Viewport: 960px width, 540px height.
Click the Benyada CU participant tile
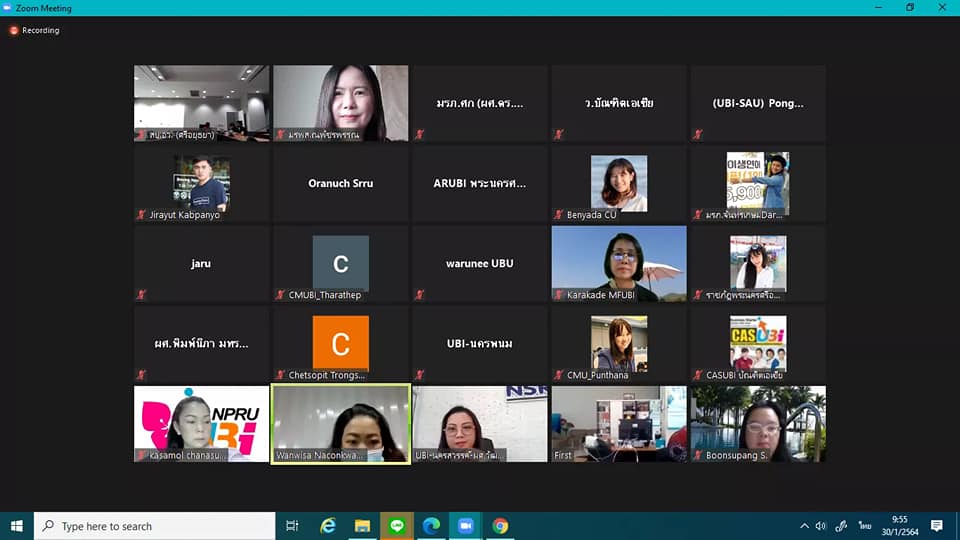click(x=619, y=183)
